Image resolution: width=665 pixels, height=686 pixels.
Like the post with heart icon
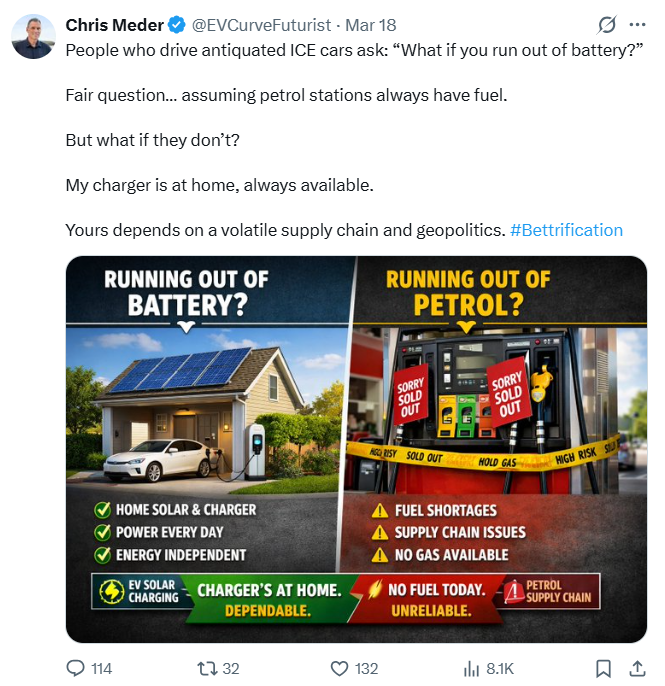pyautogui.click(x=339, y=668)
